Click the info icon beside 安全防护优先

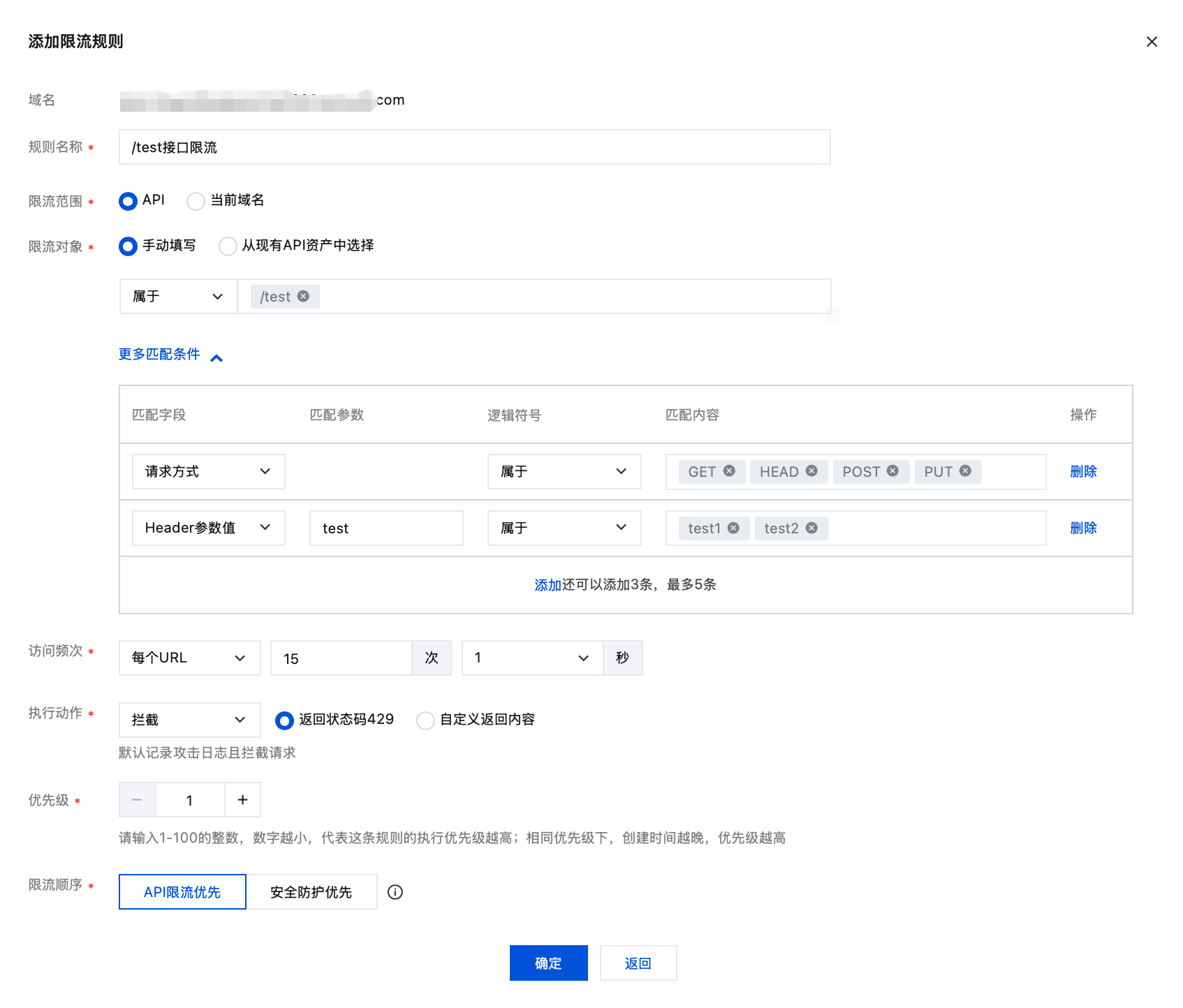pos(395,892)
